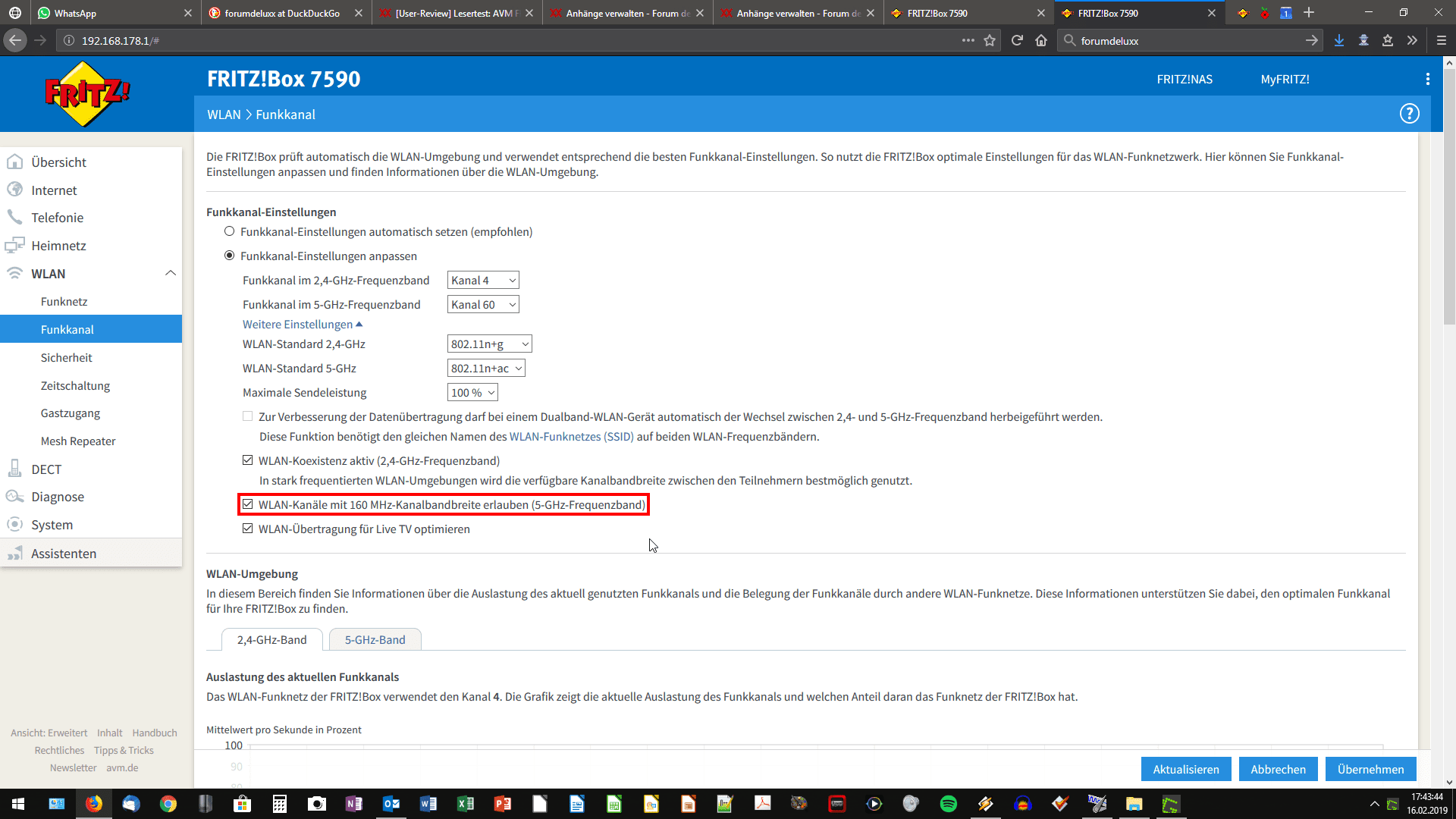Open Spotify from the taskbar
Viewport: 1456px width, 819px height.
tap(948, 804)
